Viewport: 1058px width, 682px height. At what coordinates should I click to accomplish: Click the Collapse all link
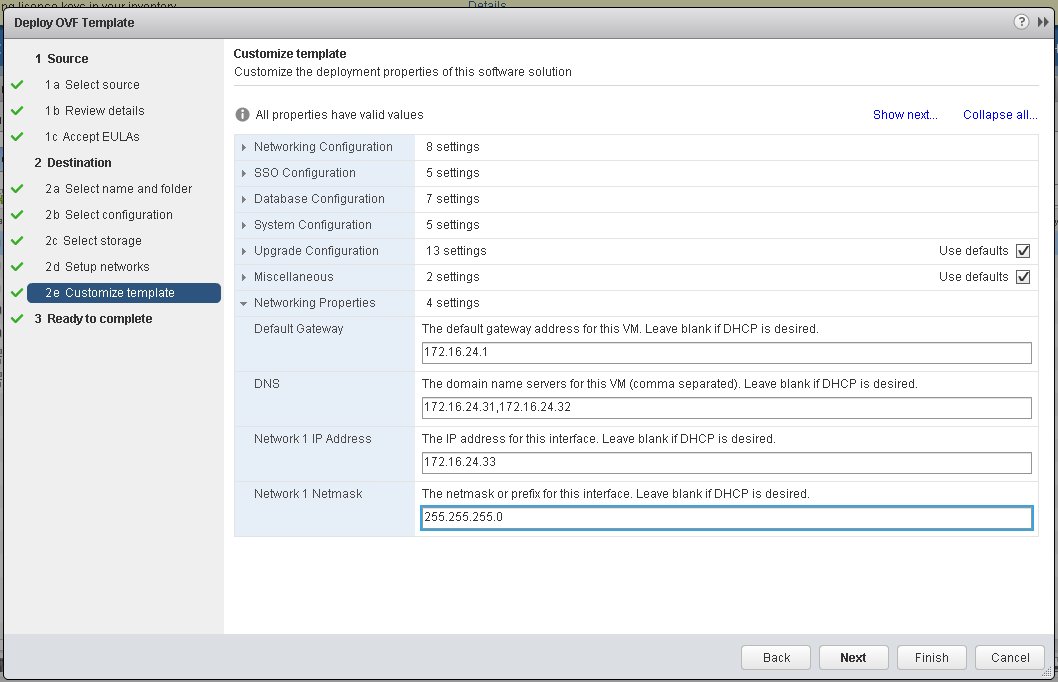[1000, 115]
